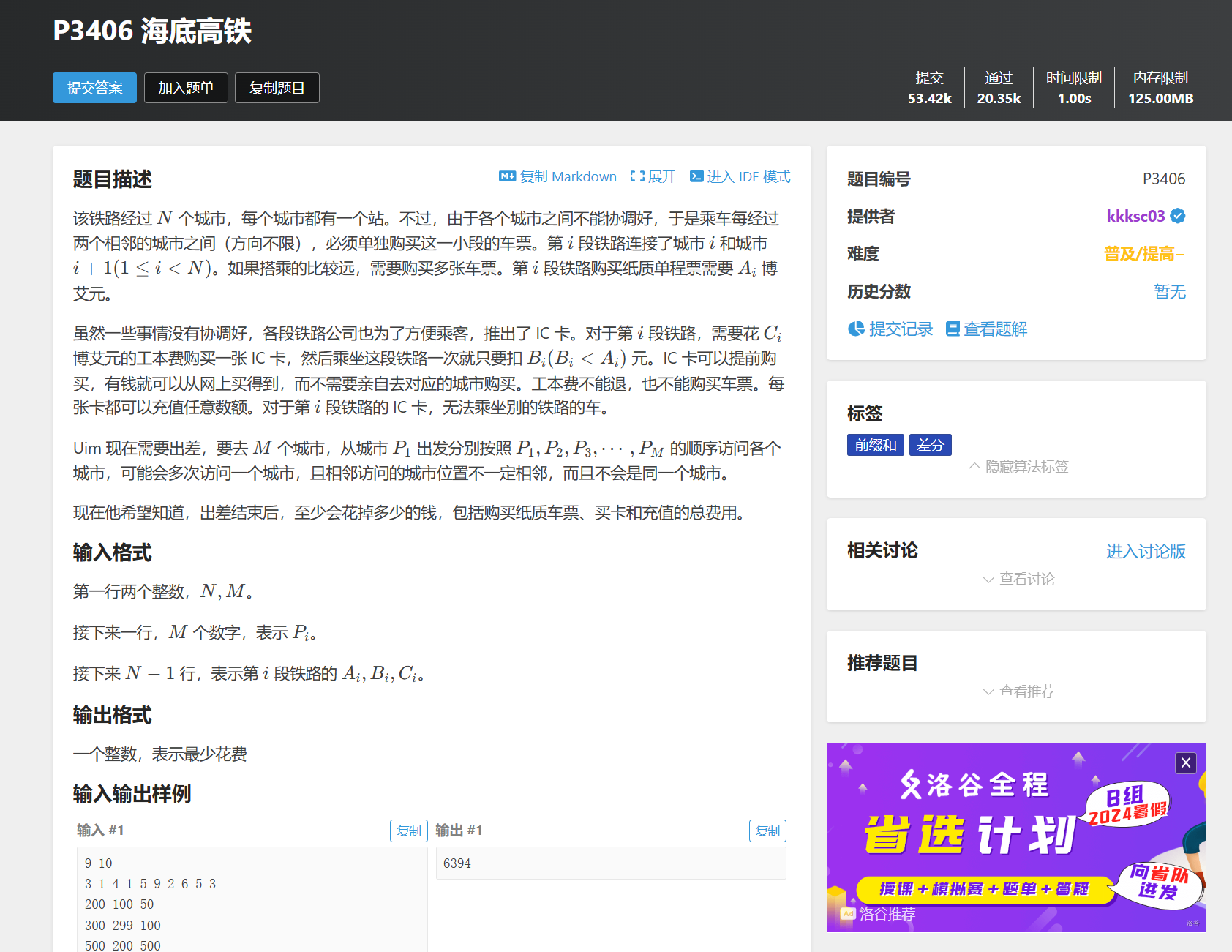Click the problem number P3406 in sidebar
The width and height of the screenshot is (1232, 952).
[1164, 179]
